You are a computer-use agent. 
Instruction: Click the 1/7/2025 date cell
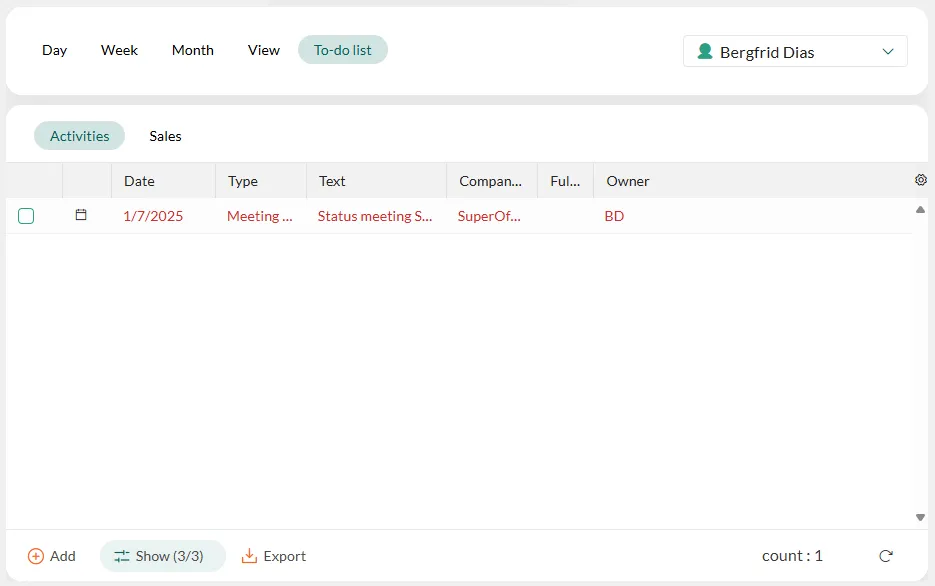click(153, 216)
